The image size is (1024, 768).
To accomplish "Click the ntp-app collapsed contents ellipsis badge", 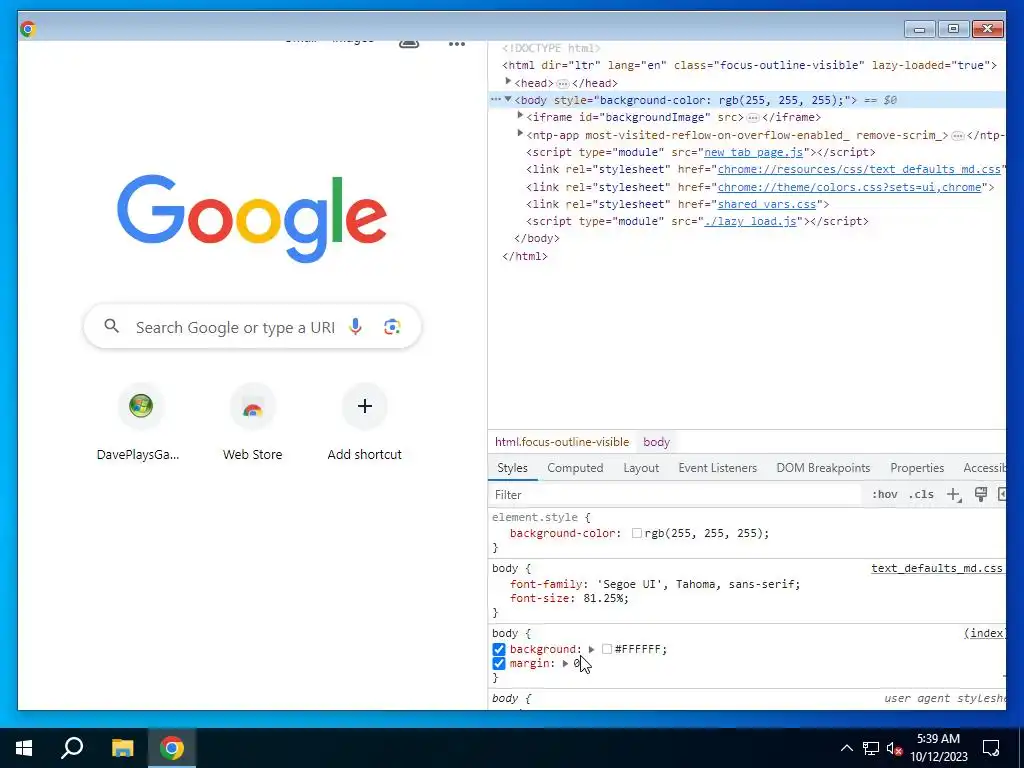I will coord(957,136).
